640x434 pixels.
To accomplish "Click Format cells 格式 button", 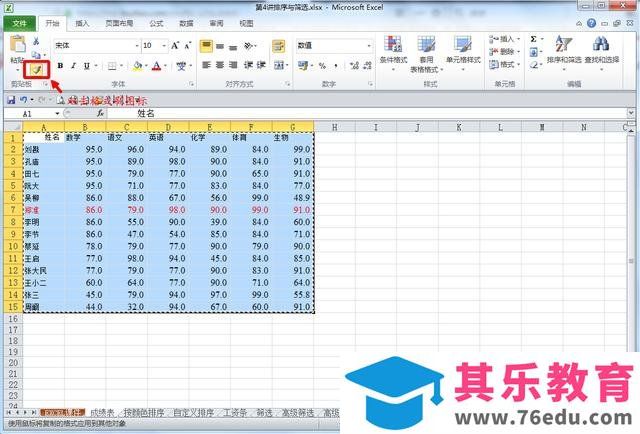I will tap(504, 65).
